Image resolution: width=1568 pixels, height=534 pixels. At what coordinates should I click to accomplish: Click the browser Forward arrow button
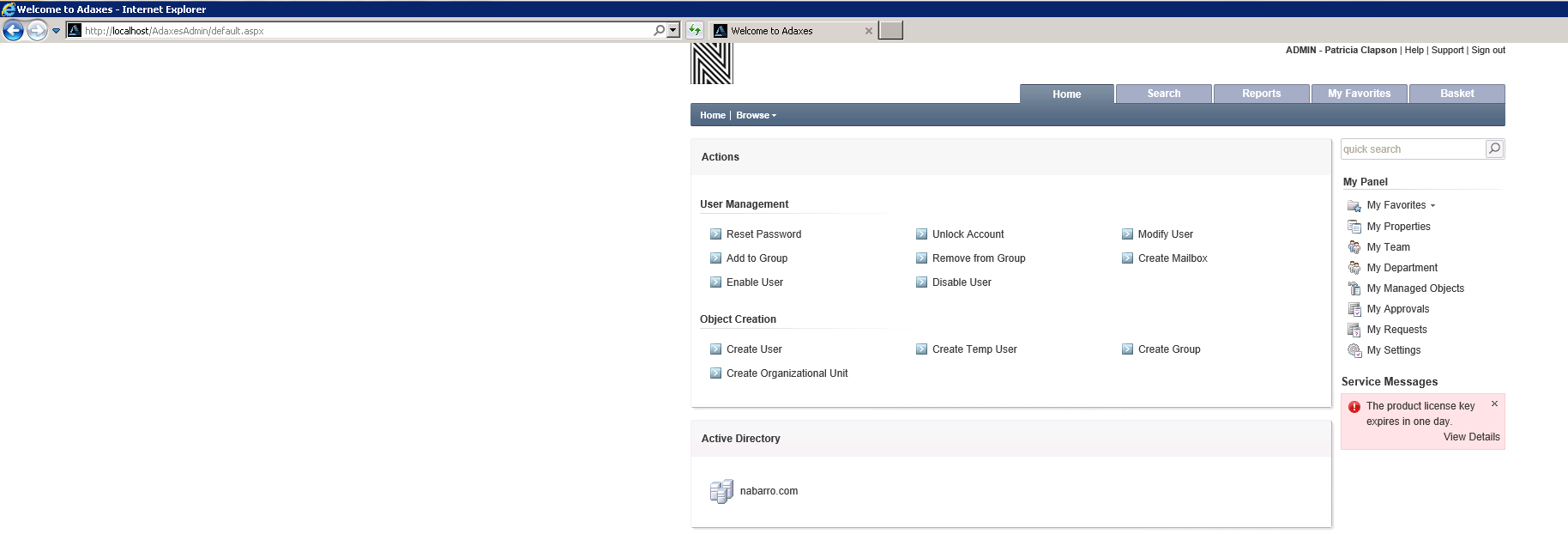37,31
